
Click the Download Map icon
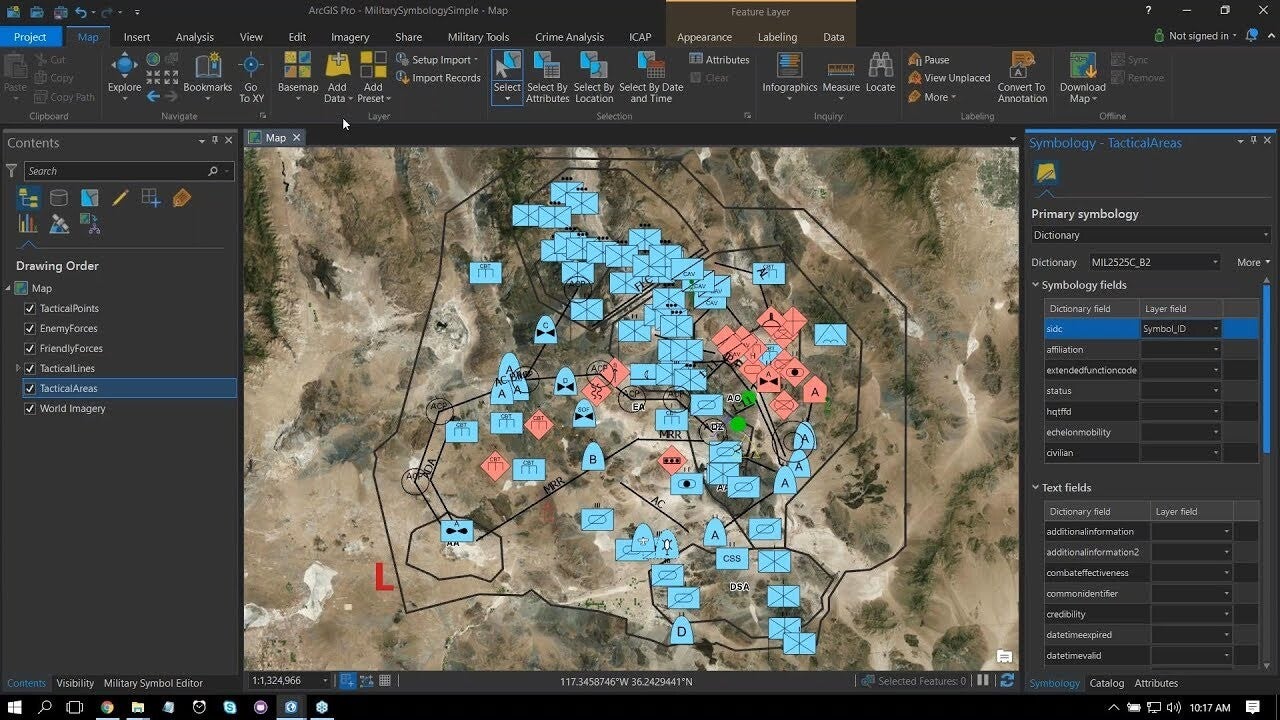(x=1083, y=66)
